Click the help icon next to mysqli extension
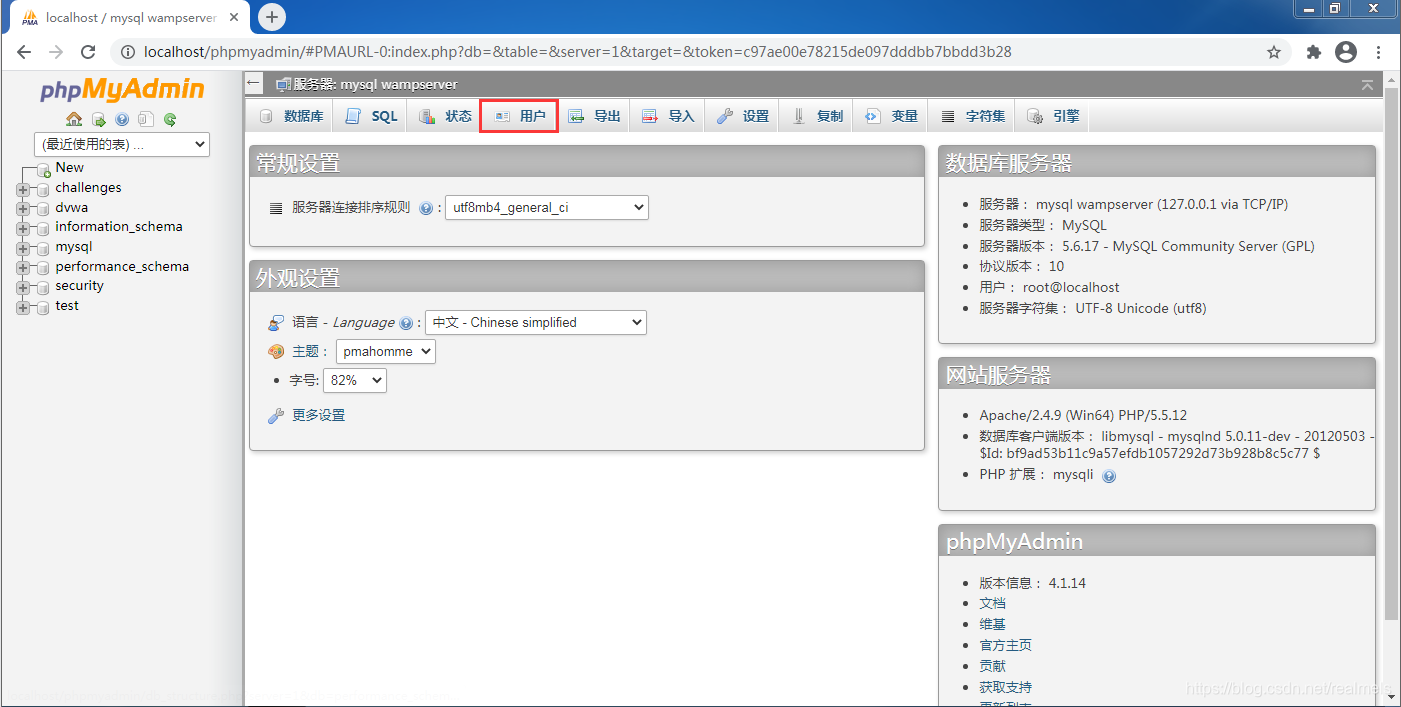 [1109, 476]
